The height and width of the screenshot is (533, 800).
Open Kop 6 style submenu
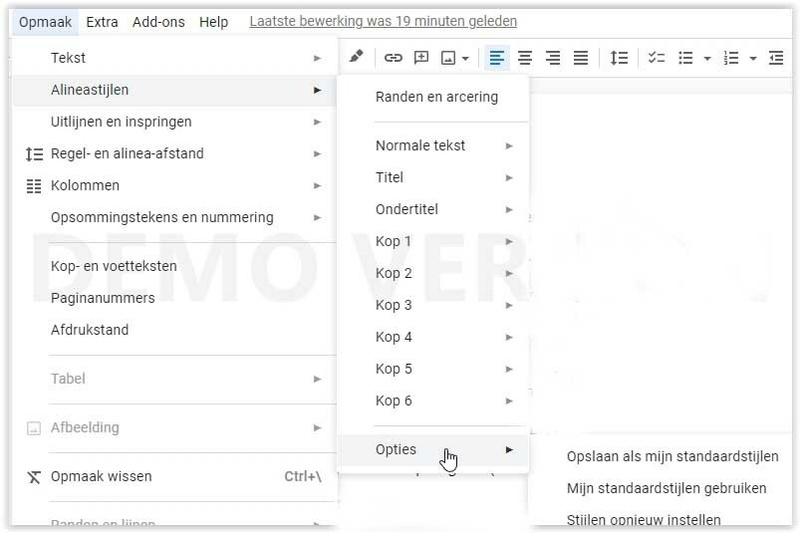434,401
